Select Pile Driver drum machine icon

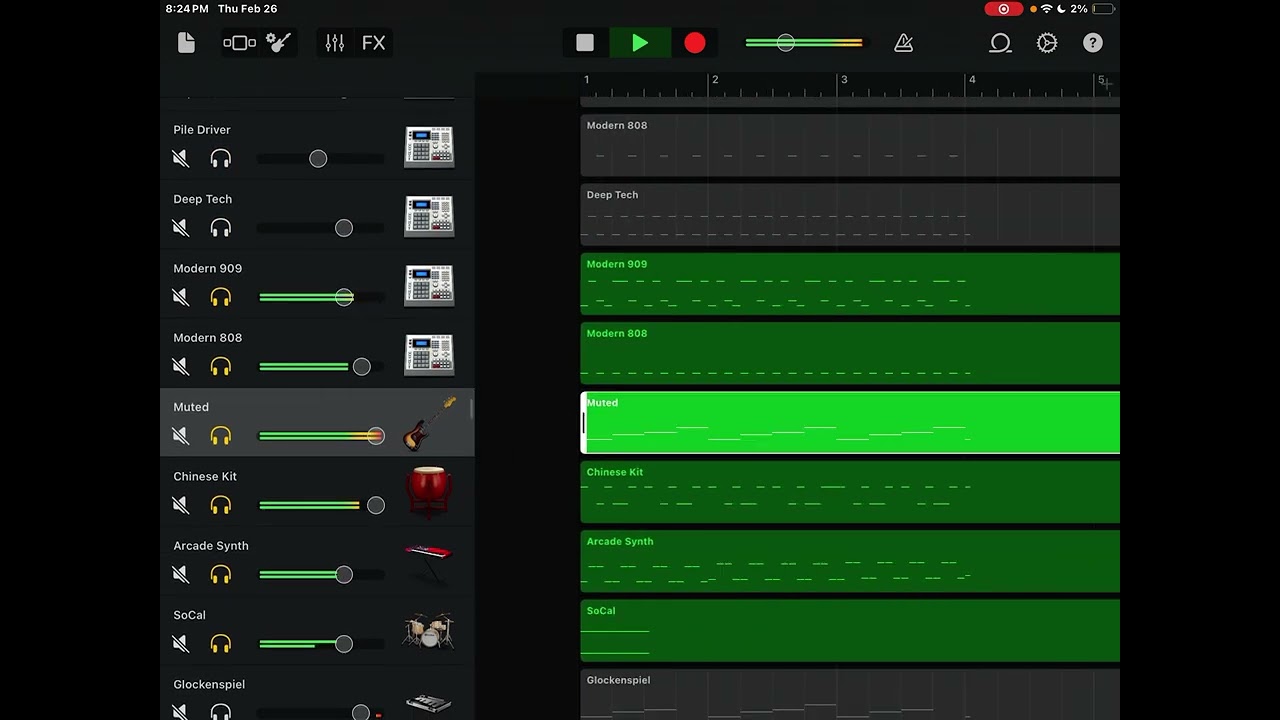pyautogui.click(x=429, y=147)
